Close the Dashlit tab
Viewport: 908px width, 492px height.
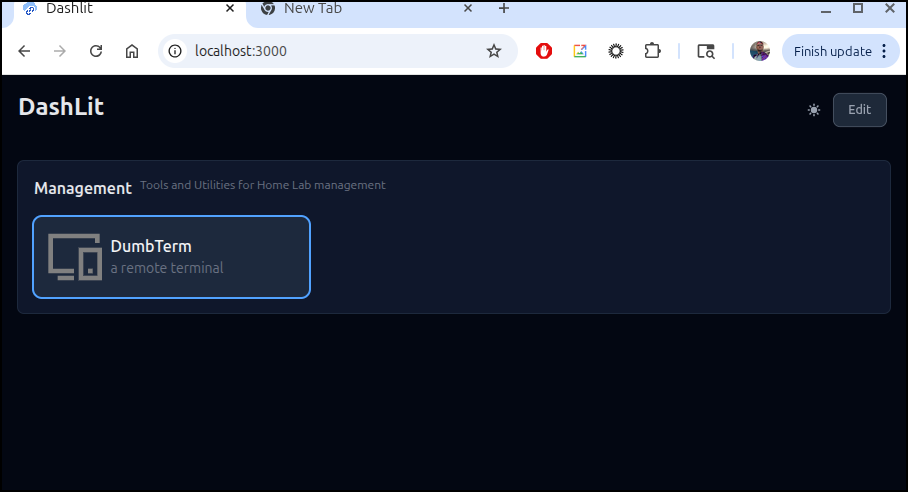point(230,9)
